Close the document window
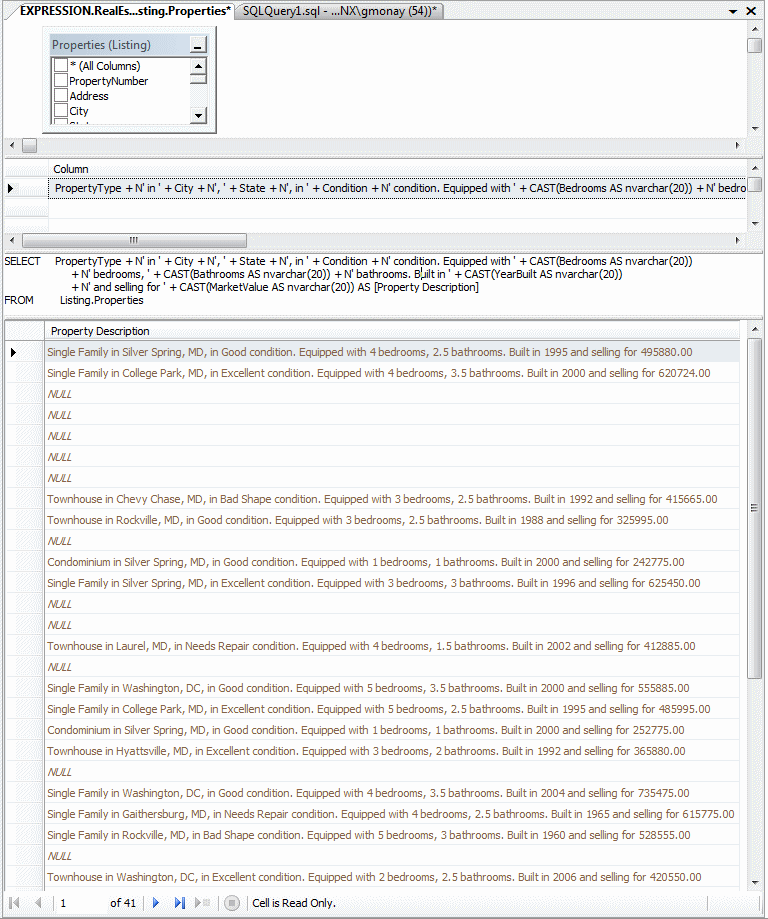Screen dimensions: 768x919 (751, 11)
